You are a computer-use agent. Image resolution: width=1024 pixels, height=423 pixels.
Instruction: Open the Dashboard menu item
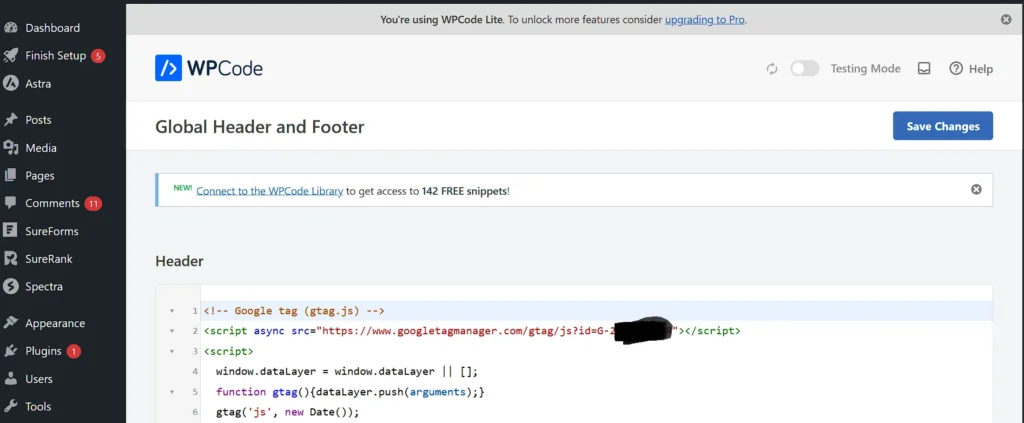tap(52, 28)
